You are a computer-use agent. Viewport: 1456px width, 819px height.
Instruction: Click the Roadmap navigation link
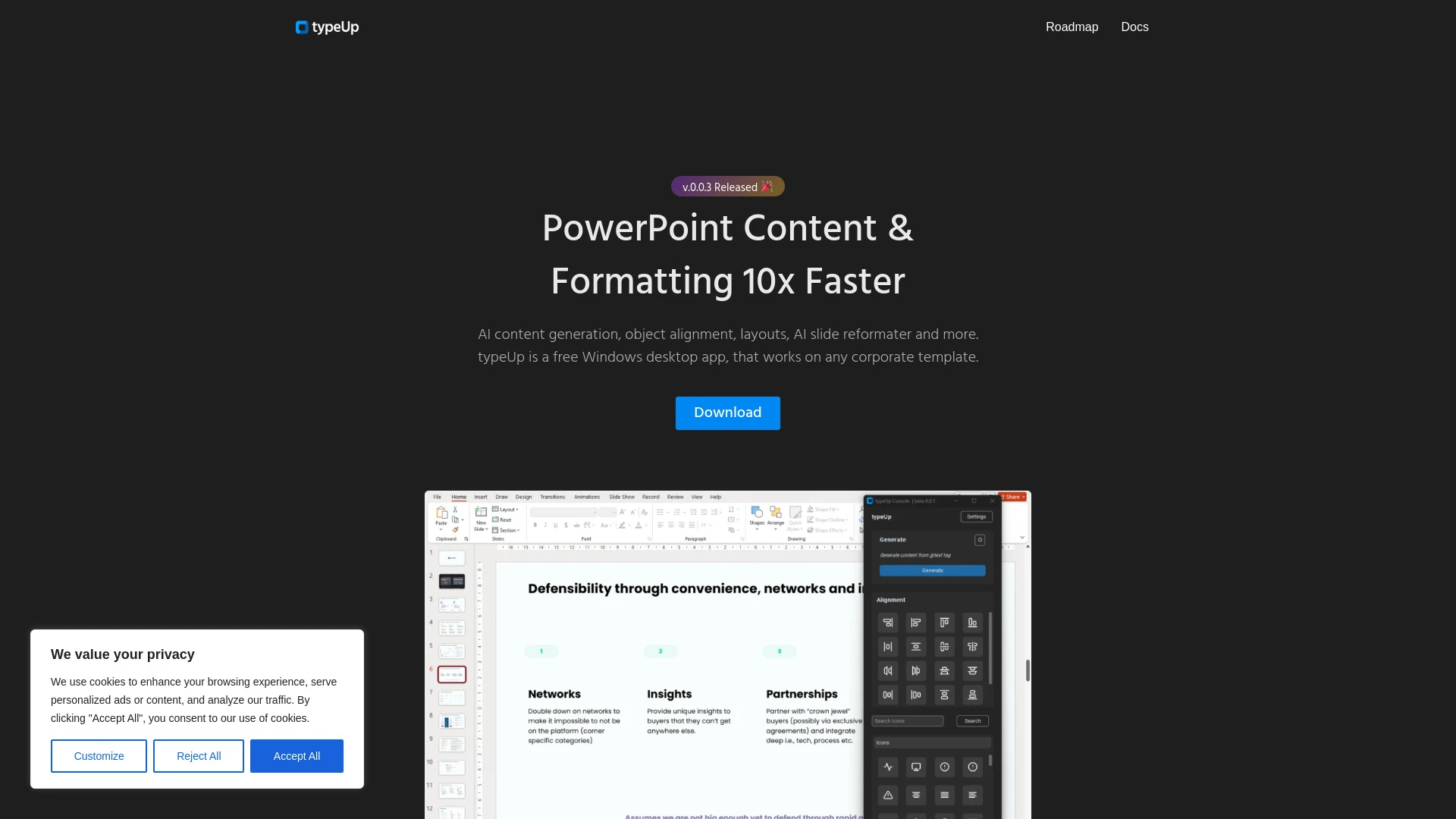(1071, 27)
